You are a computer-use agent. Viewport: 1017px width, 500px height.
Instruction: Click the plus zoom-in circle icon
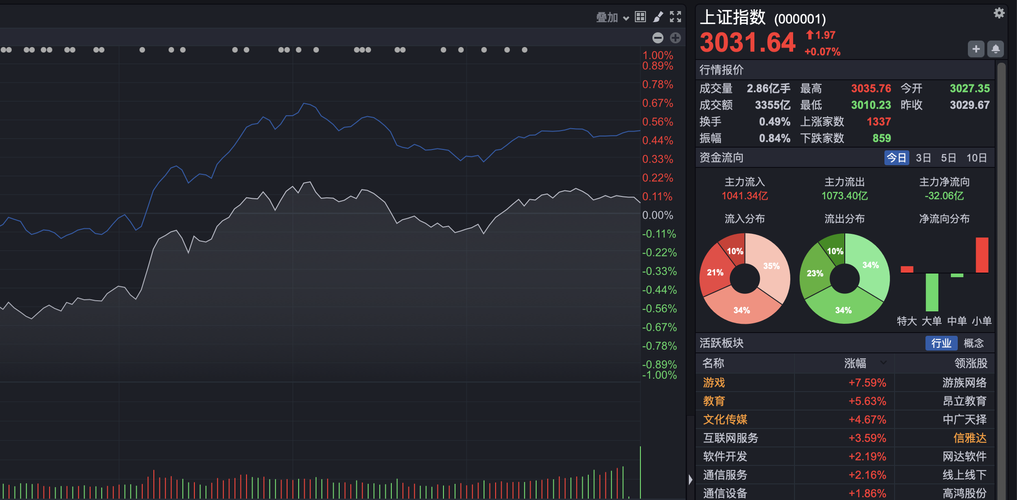click(675, 38)
